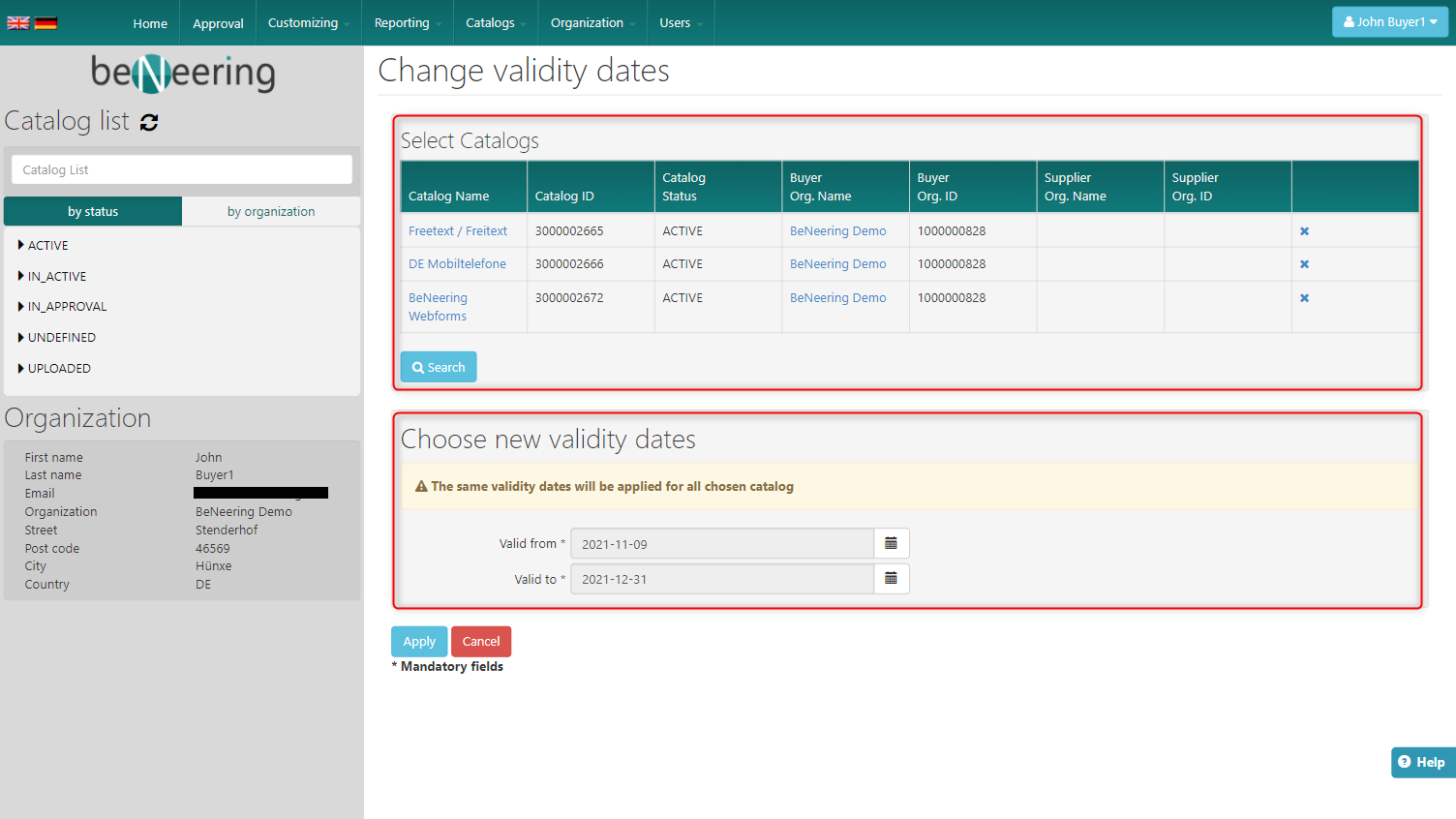Switch to by organization tab
Viewport: 1456px width, 819px height.
[x=271, y=212]
